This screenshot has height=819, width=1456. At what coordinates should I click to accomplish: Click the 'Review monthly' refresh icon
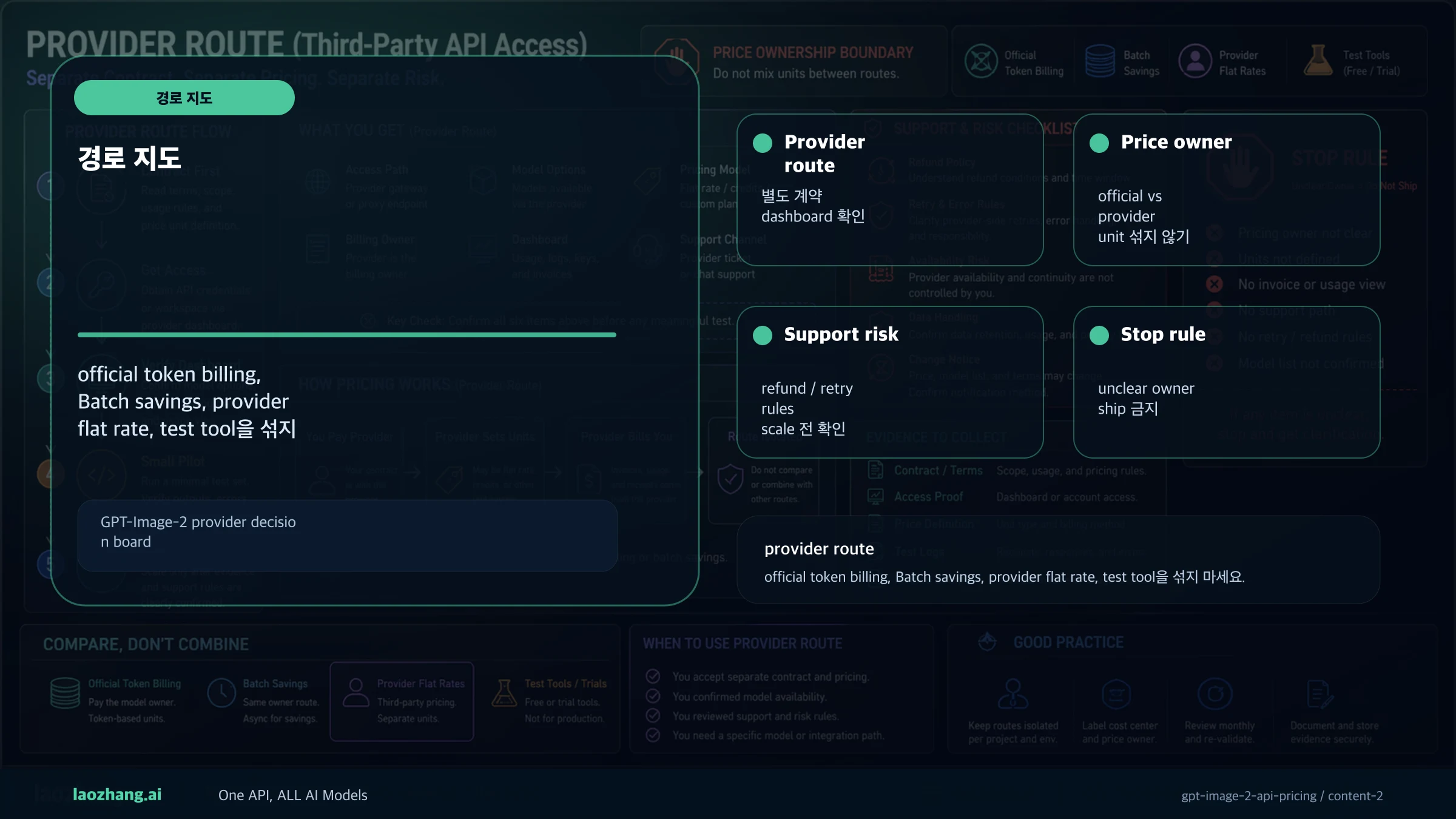[1216, 694]
